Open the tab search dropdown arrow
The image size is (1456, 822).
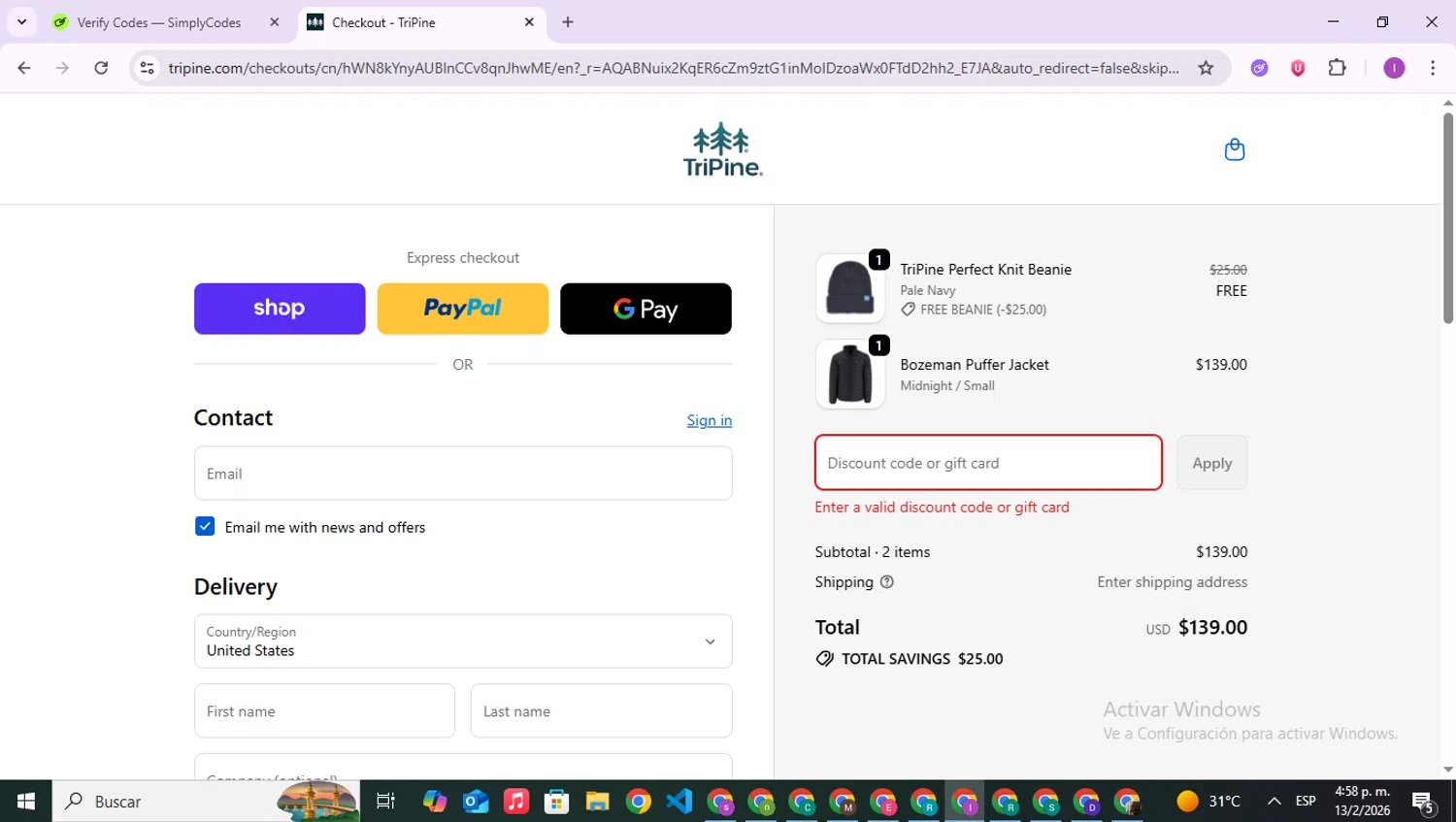pyautogui.click(x=21, y=22)
